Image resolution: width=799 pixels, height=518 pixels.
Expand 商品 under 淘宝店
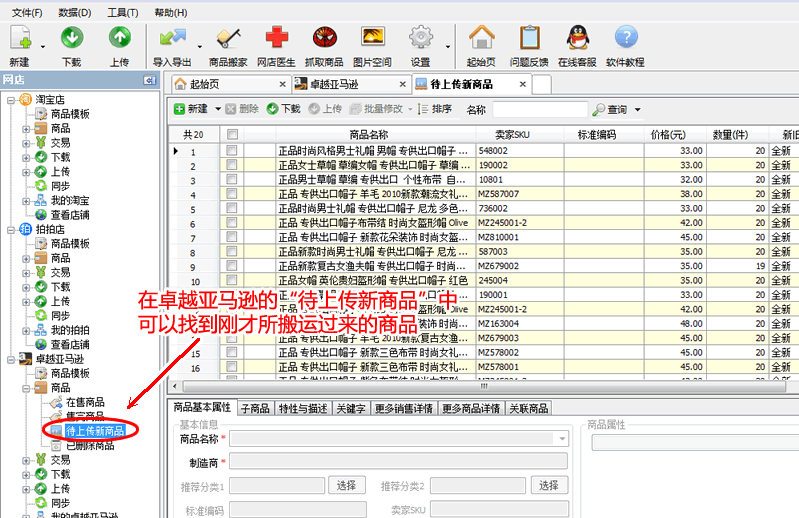coord(26,129)
